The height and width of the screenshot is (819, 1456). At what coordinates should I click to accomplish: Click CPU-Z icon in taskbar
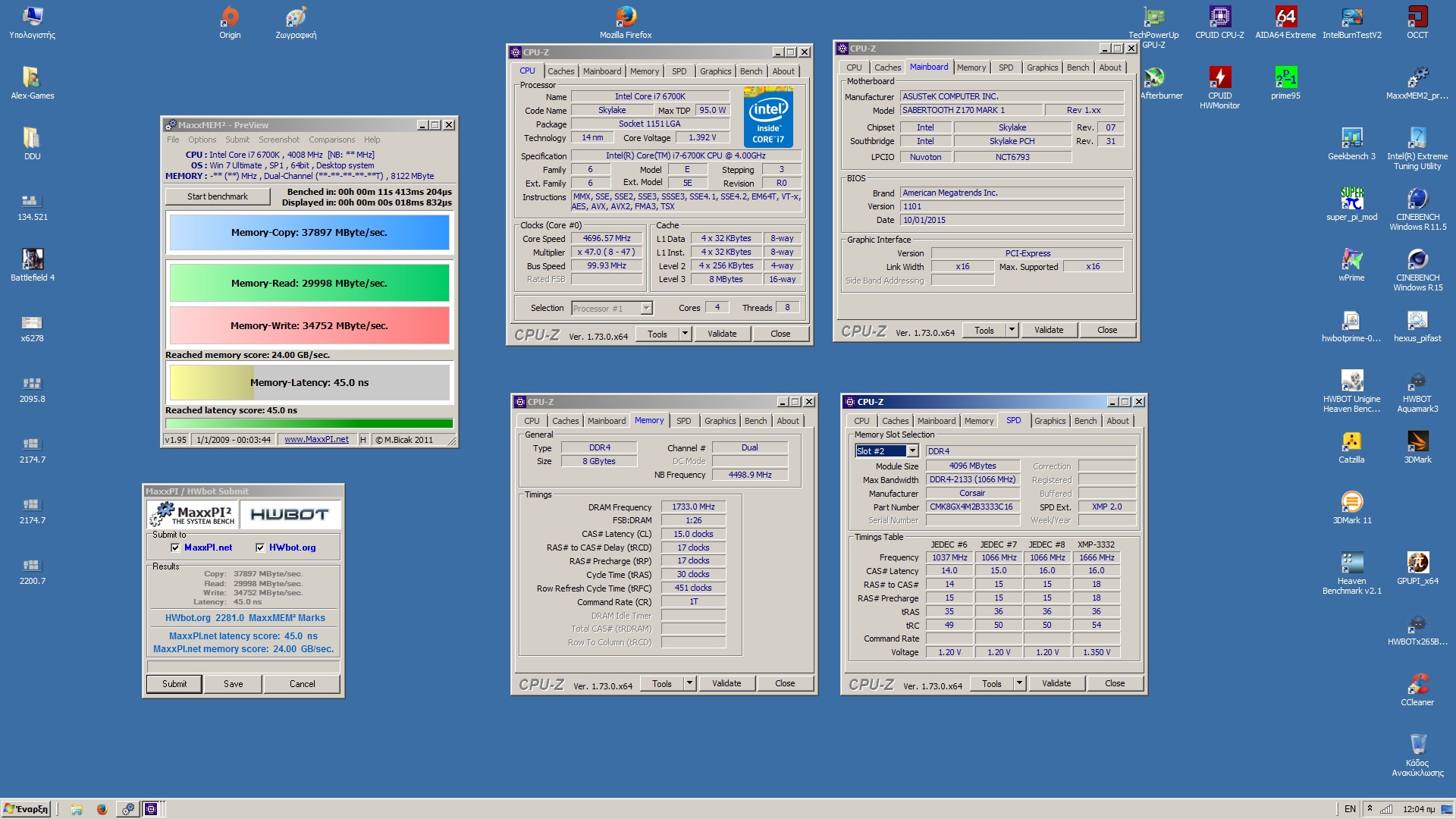[x=151, y=809]
